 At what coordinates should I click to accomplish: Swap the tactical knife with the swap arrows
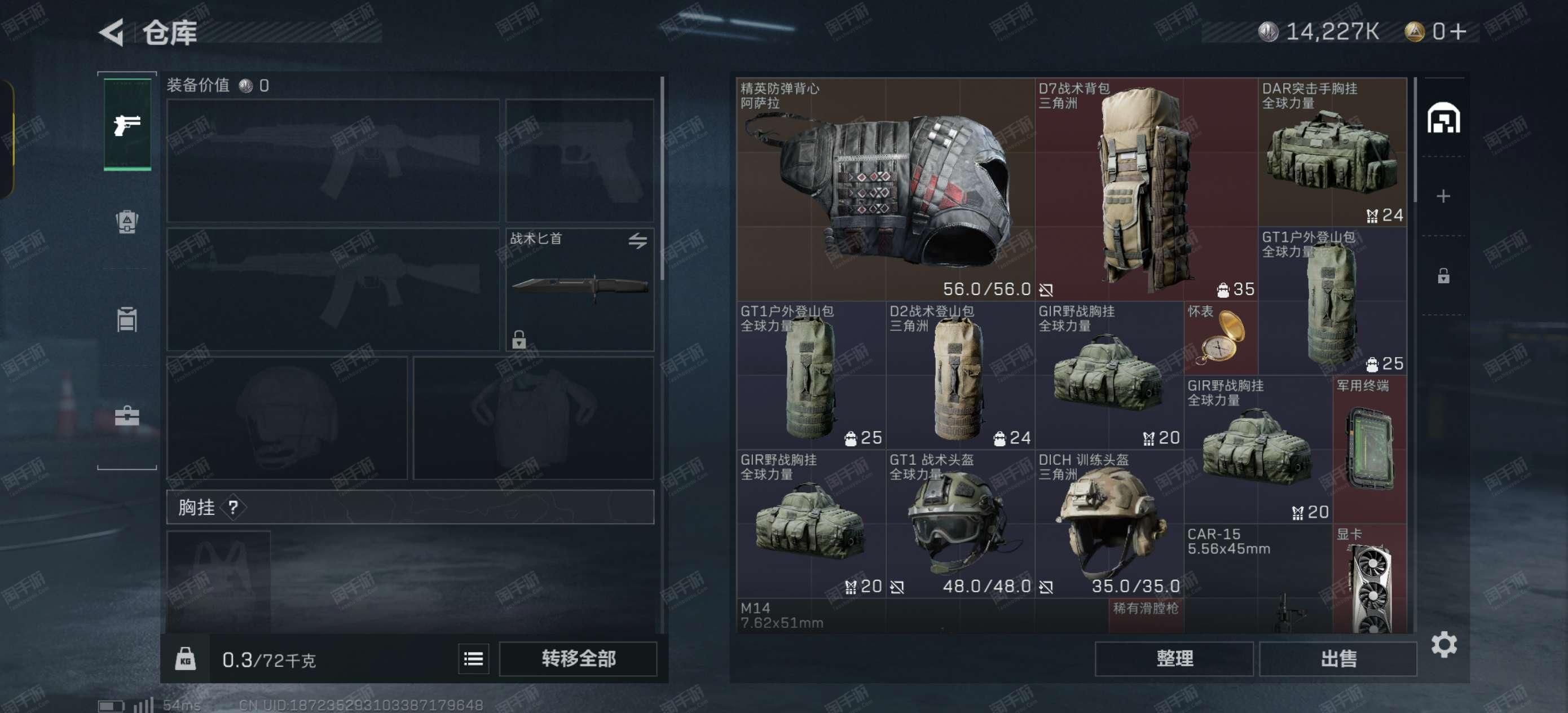pyautogui.click(x=637, y=241)
